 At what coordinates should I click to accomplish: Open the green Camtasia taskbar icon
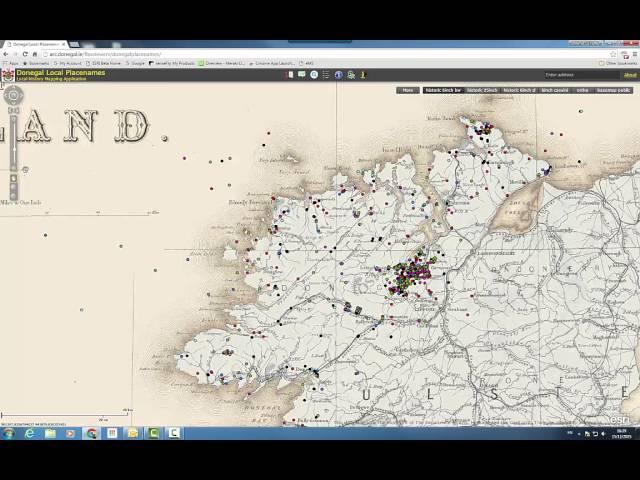click(153, 433)
